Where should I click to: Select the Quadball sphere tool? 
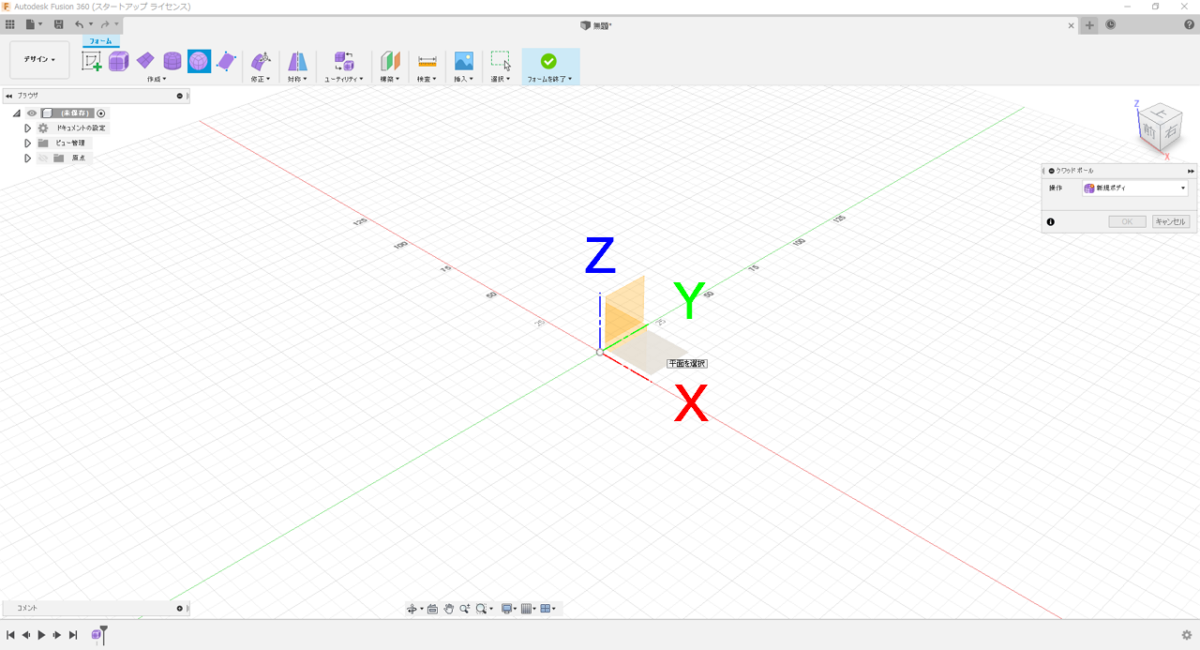point(199,61)
